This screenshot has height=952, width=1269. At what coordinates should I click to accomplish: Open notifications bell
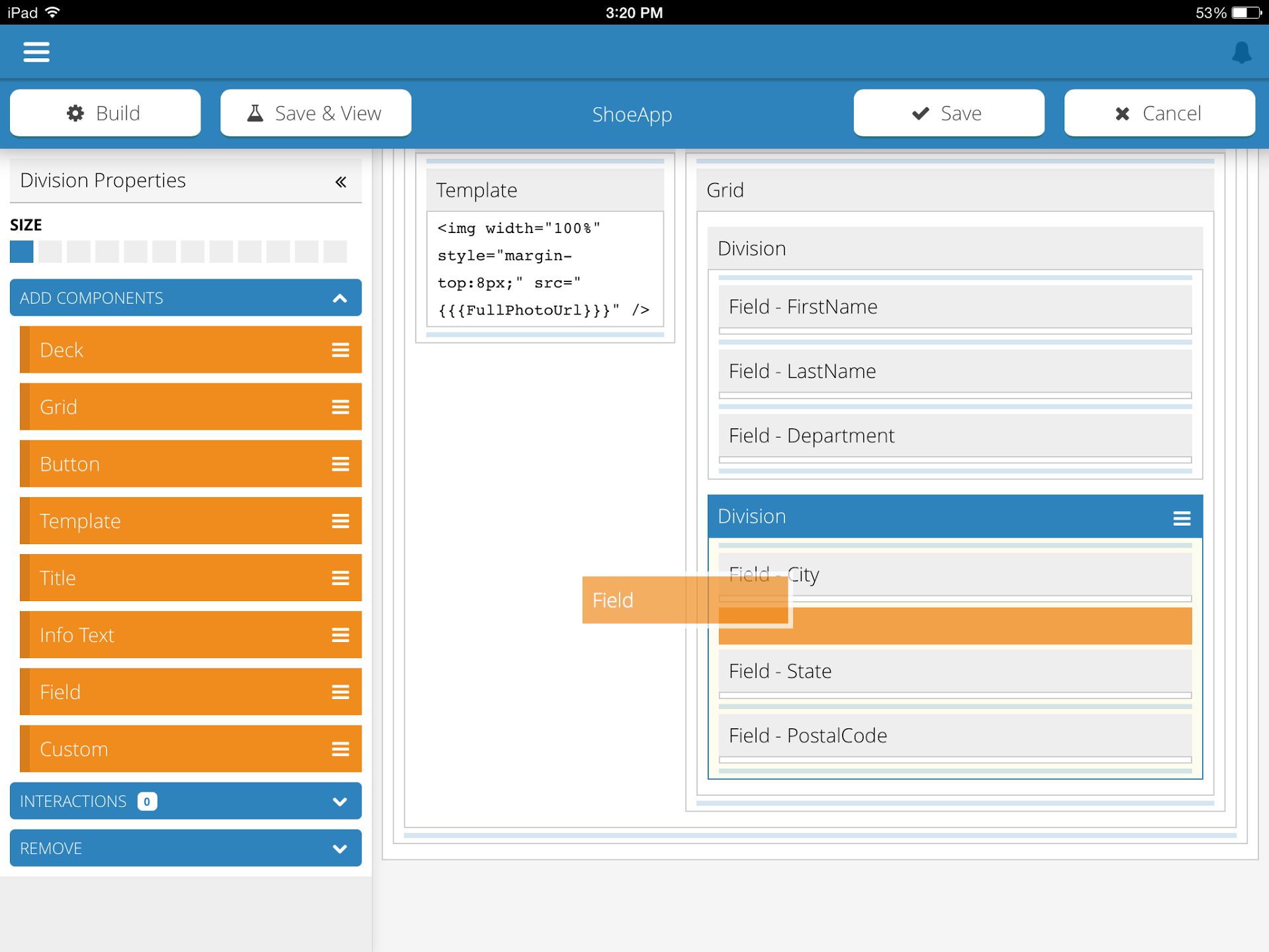pos(1241,52)
